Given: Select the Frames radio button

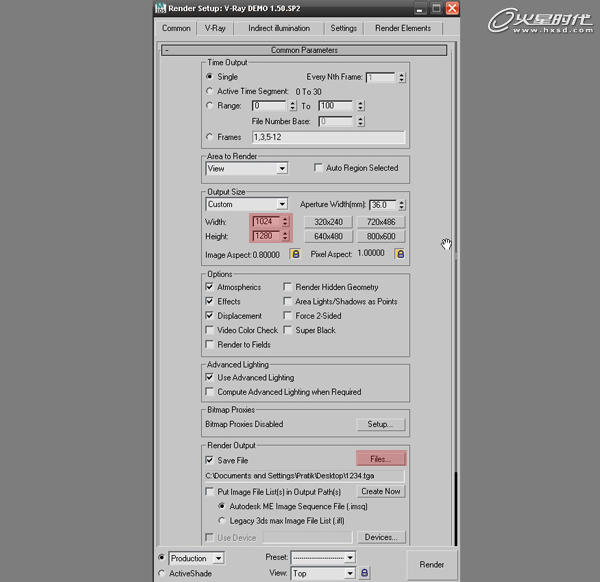Looking at the screenshot, I should tap(209, 137).
